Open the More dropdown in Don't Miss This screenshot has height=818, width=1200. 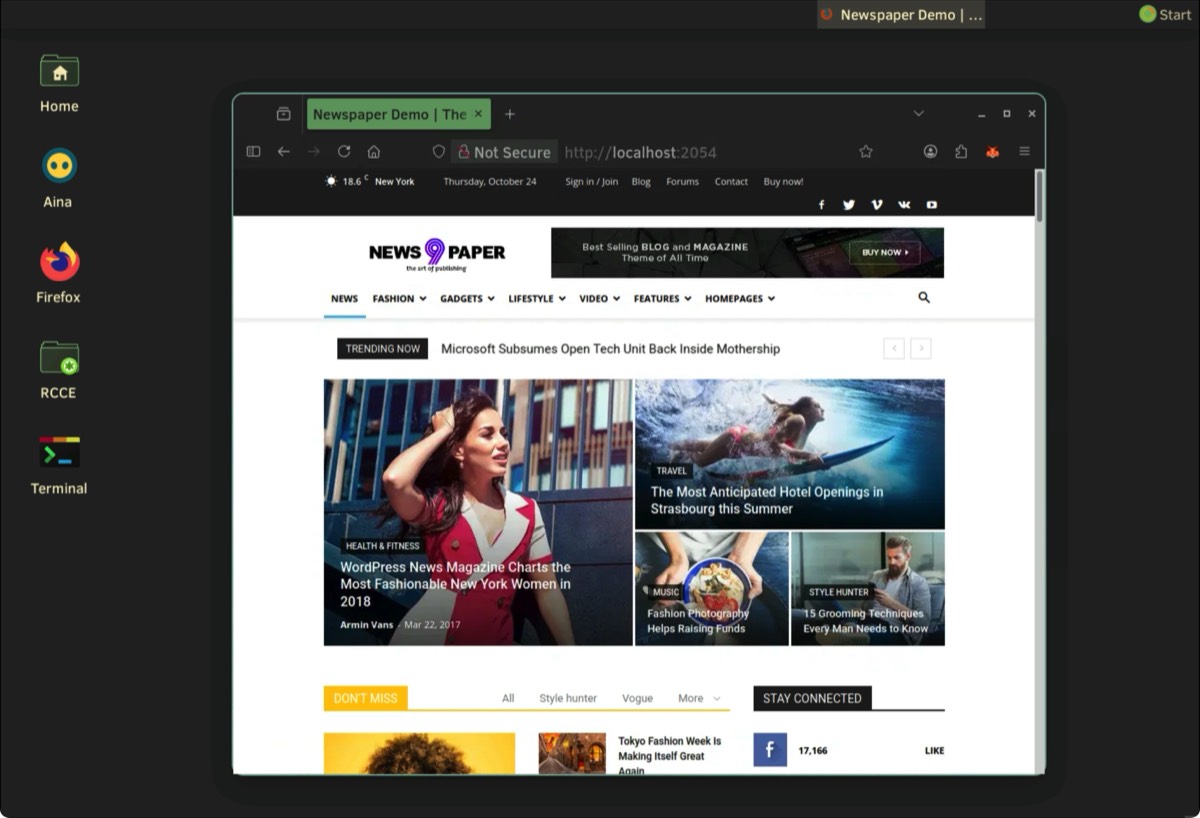[x=699, y=699]
